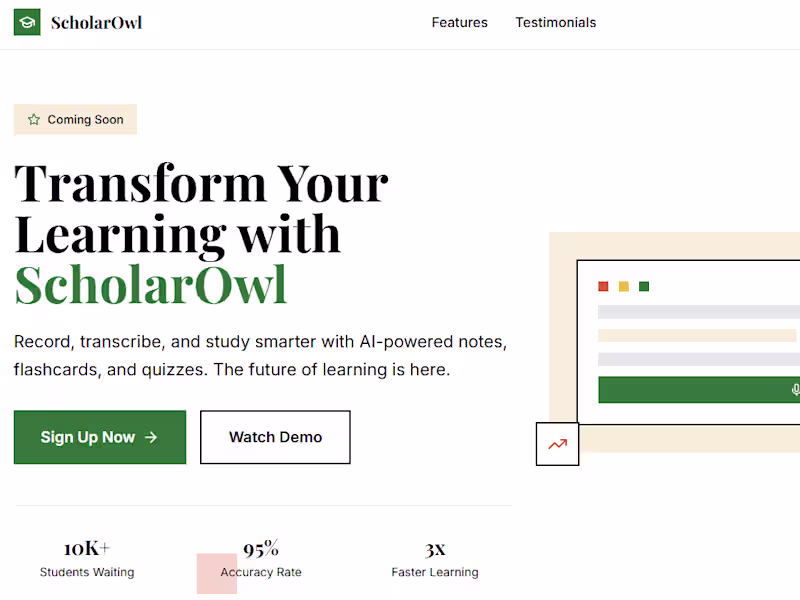The image size is (800, 600).
Task: Click the ScholarOwl brand name in header
Action: [96, 22]
